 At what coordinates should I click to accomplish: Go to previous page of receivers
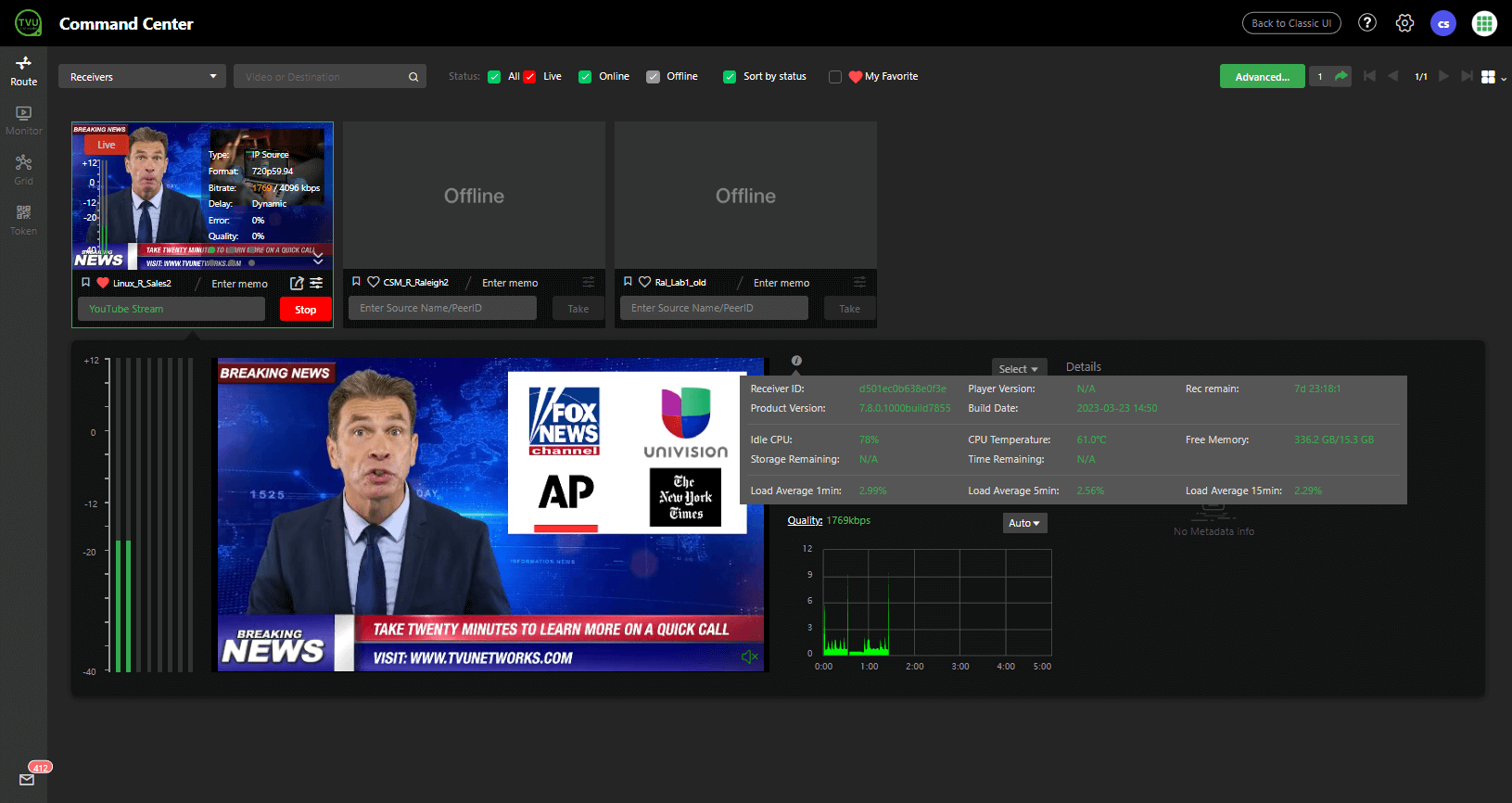tap(1392, 76)
